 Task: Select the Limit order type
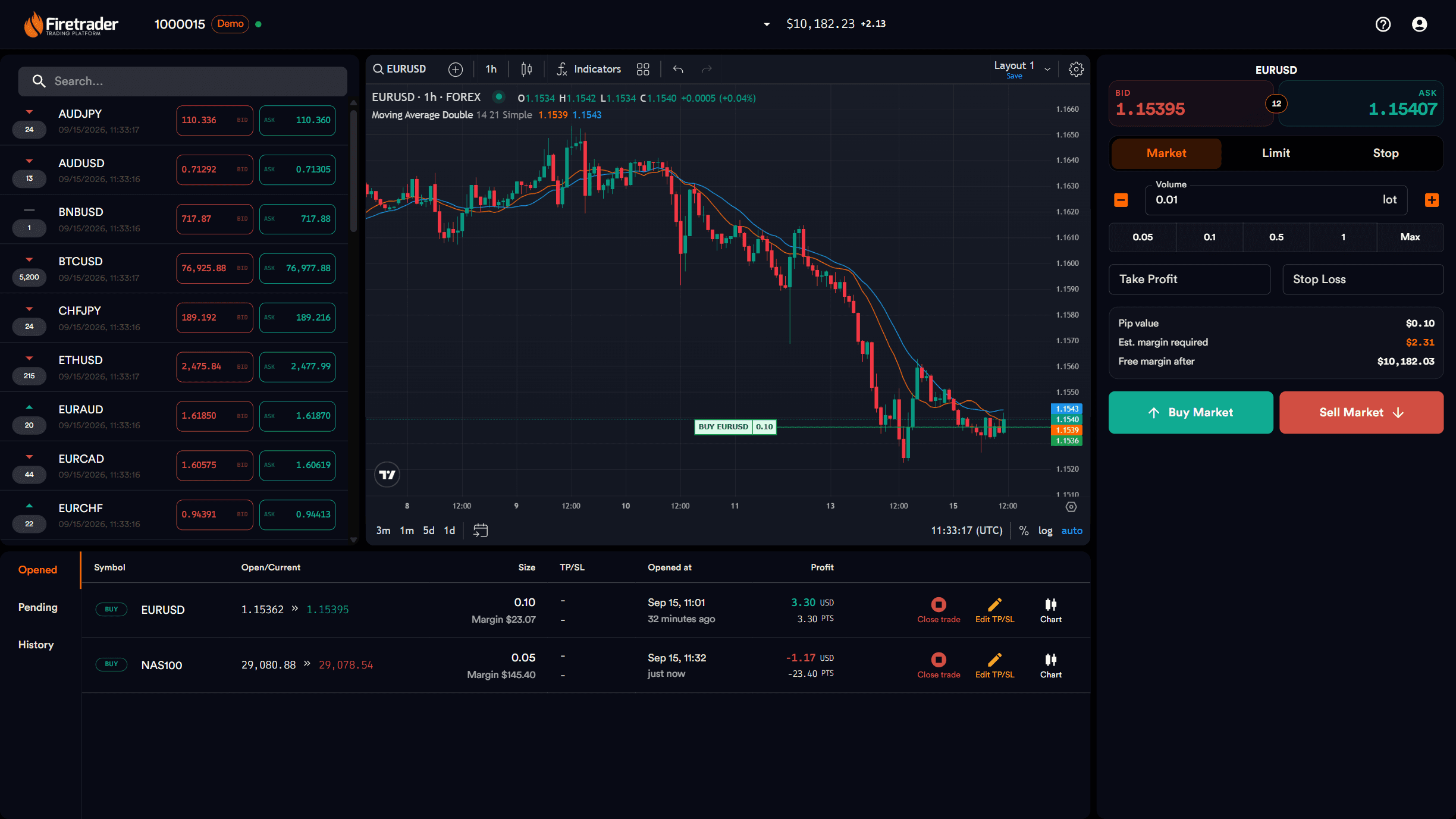click(x=1276, y=153)
